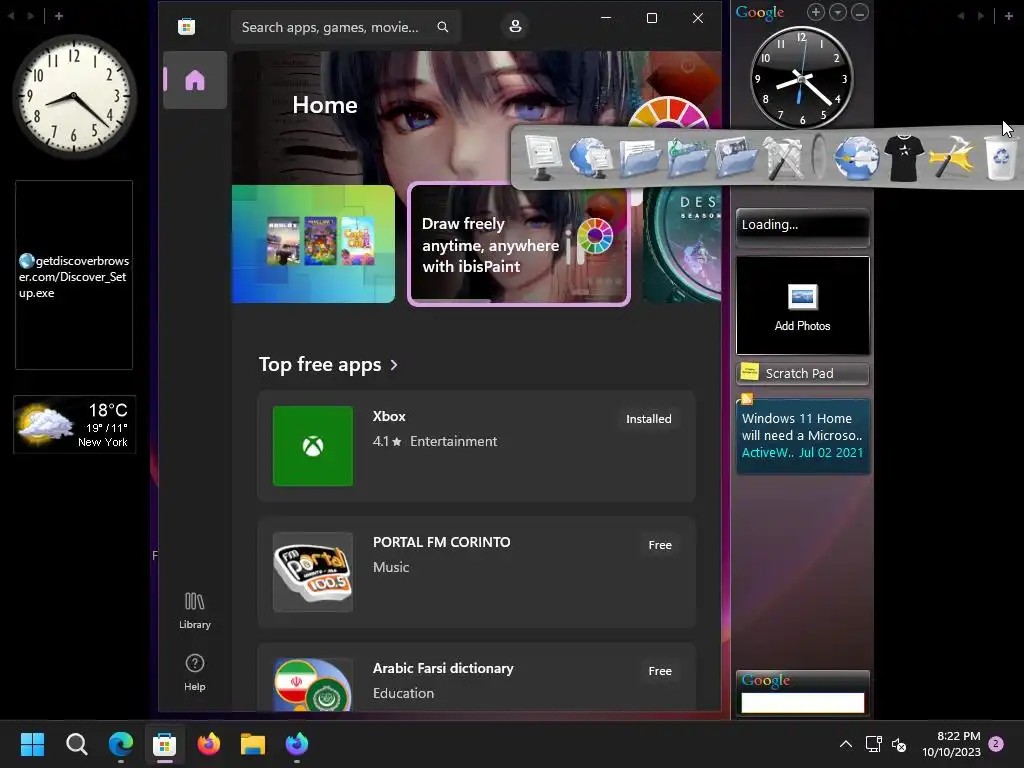Screen dimensions: 1024x768
Task: Click the Google logo in the sidebar header
Action: (x=760, y=12)
